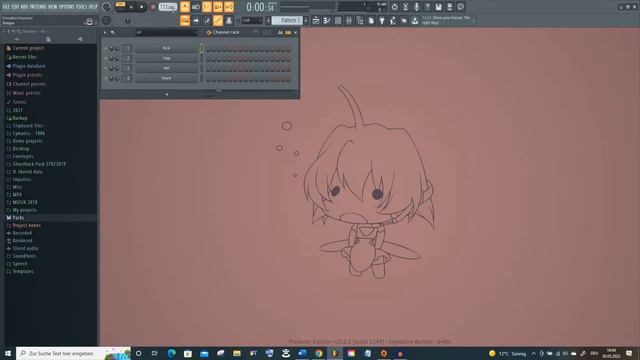This screenshot has width=640, height=360.
Task: Expand the Plugin database folder
Action: 29,66
